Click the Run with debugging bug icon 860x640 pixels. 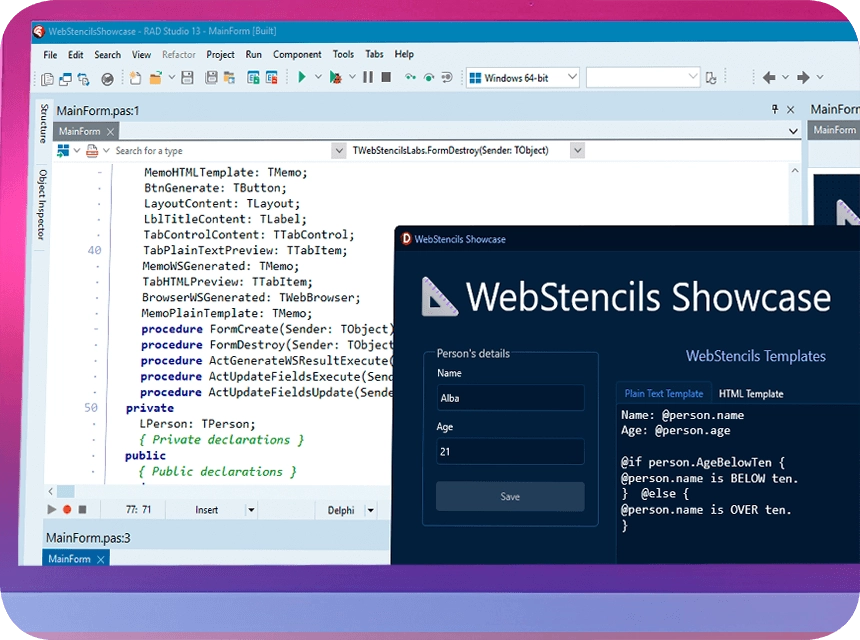[336, 77]
